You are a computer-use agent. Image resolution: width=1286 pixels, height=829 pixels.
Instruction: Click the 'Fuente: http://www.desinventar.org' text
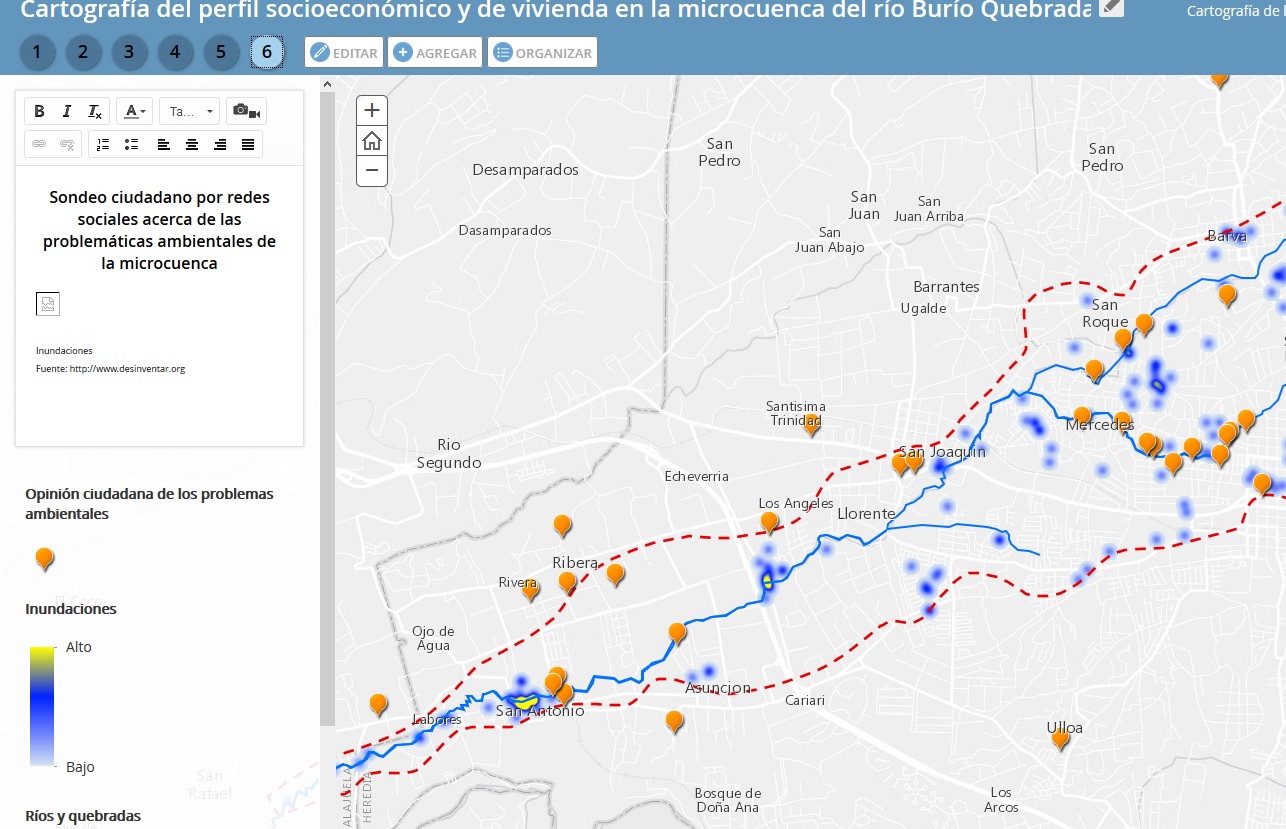point(110,369)
